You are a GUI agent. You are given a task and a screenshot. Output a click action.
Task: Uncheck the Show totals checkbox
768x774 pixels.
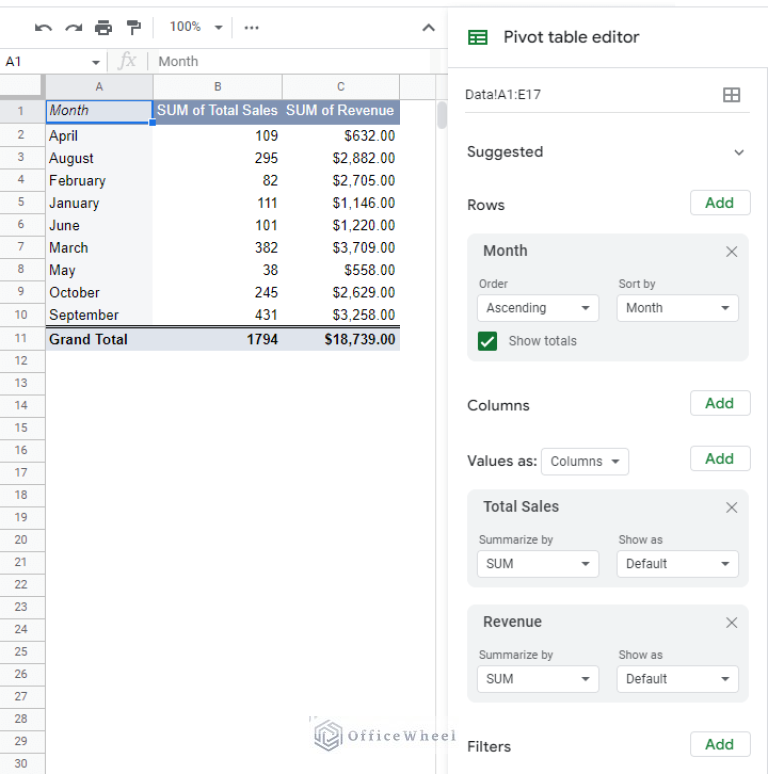[x=487, y=341]
